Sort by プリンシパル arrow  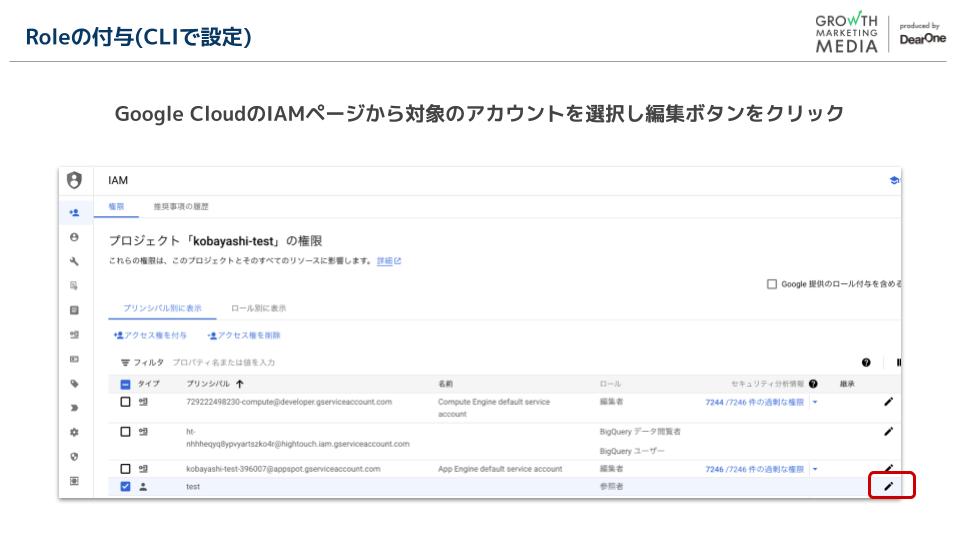(240, 384)
